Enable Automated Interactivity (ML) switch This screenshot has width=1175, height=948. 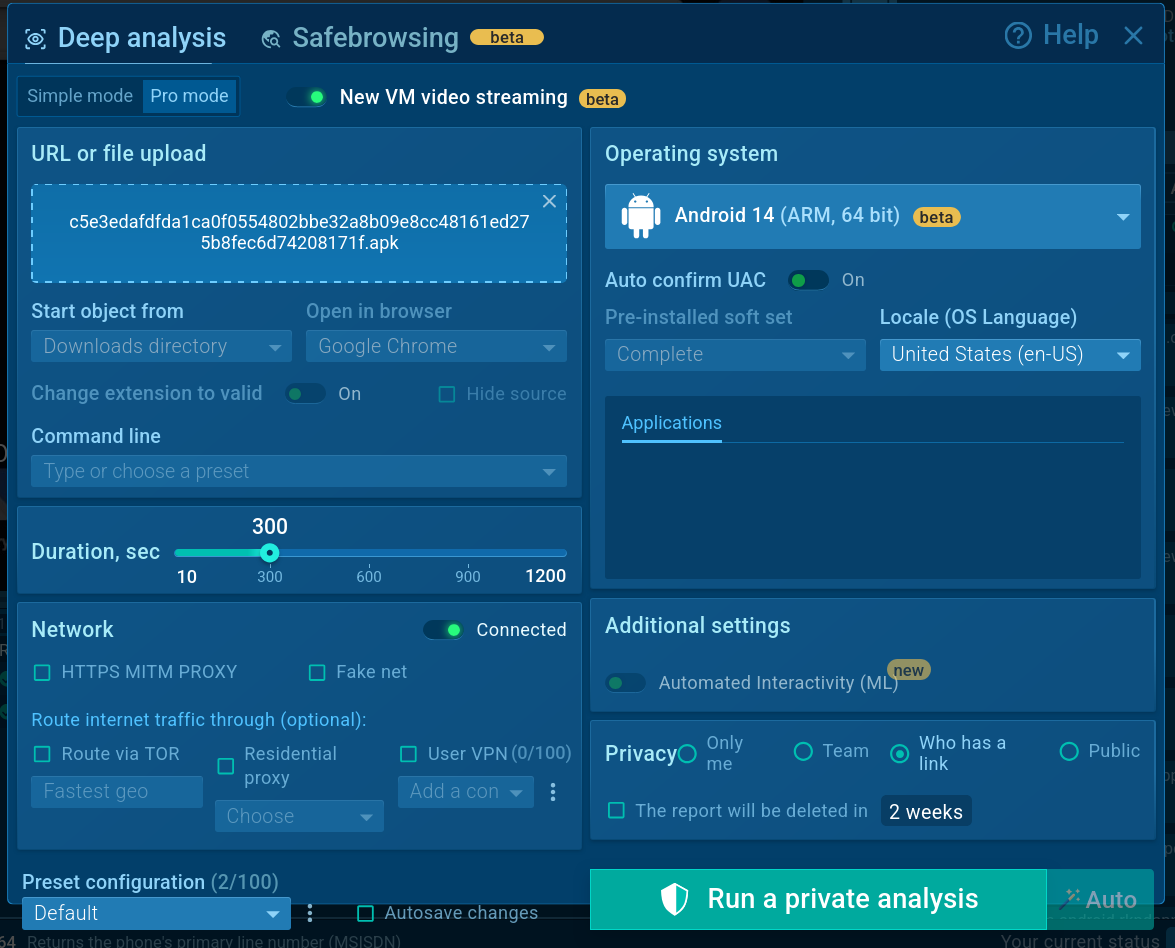coord(626,683)
